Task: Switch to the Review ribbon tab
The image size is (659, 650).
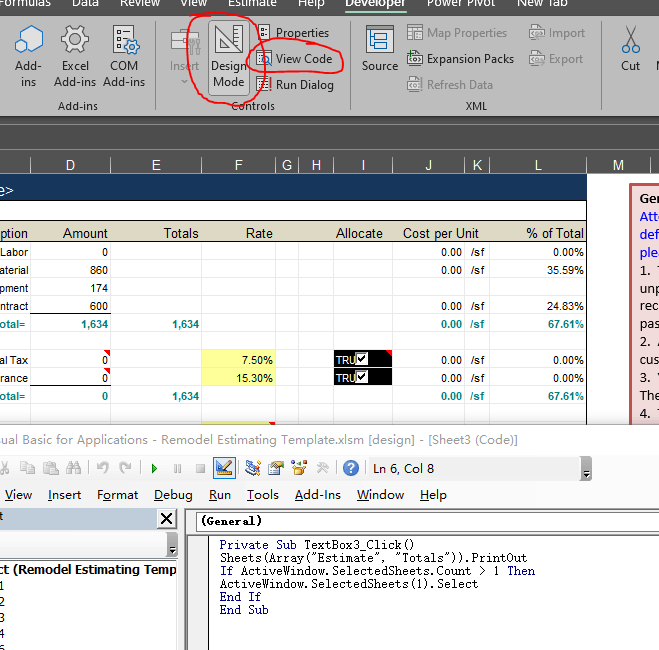Action: click(x=140, y=3)
